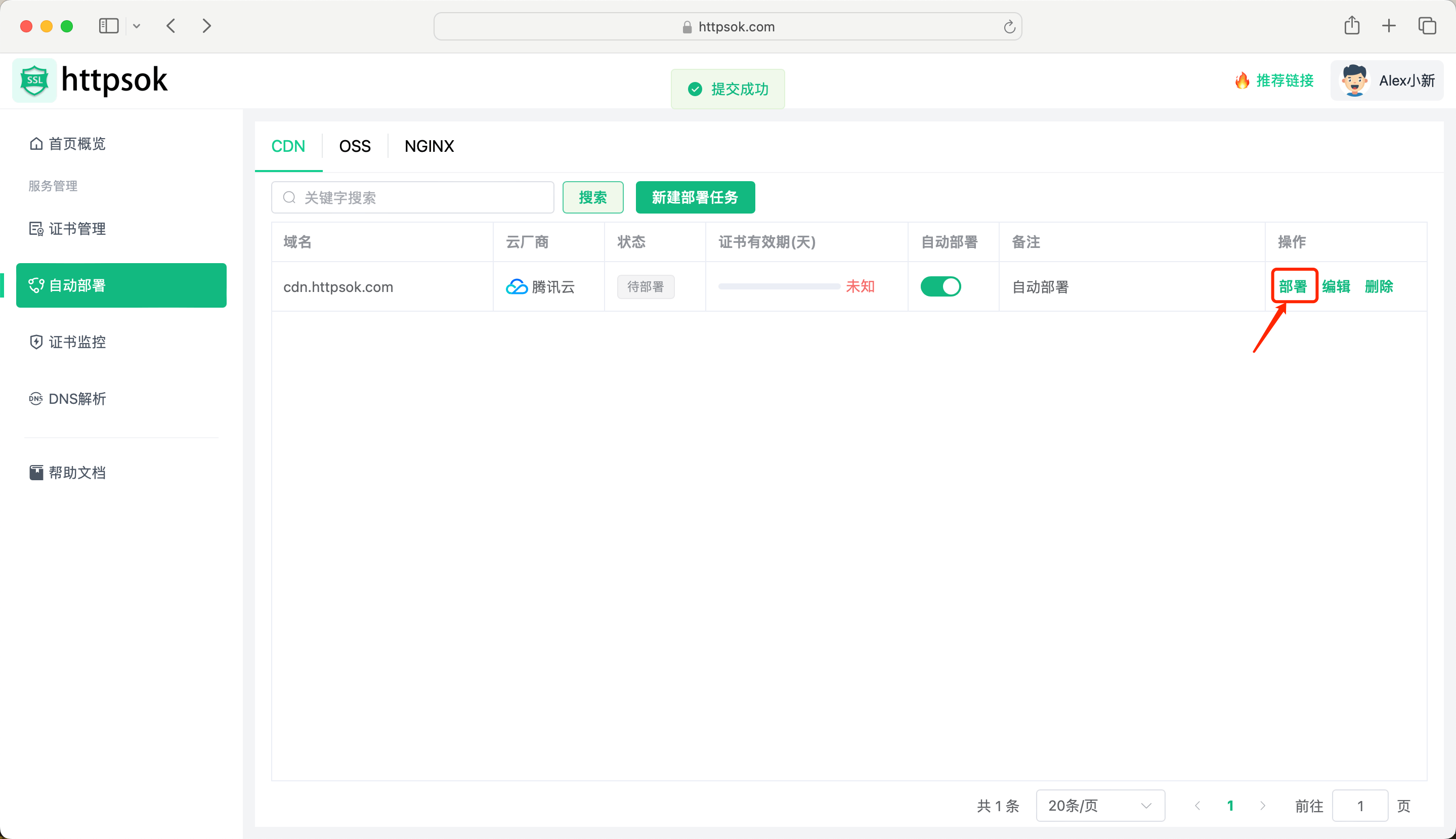Click the keyword search input field
1456x839 pixels.
click(x=412, y=197)
